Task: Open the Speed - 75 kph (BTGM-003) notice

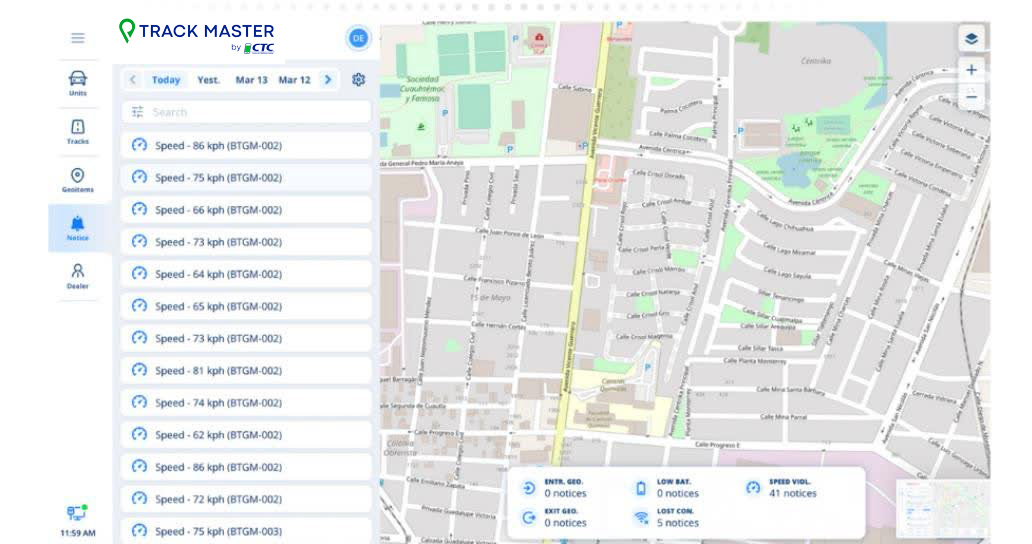Action: pyautogui.click(x=246, y=531)
